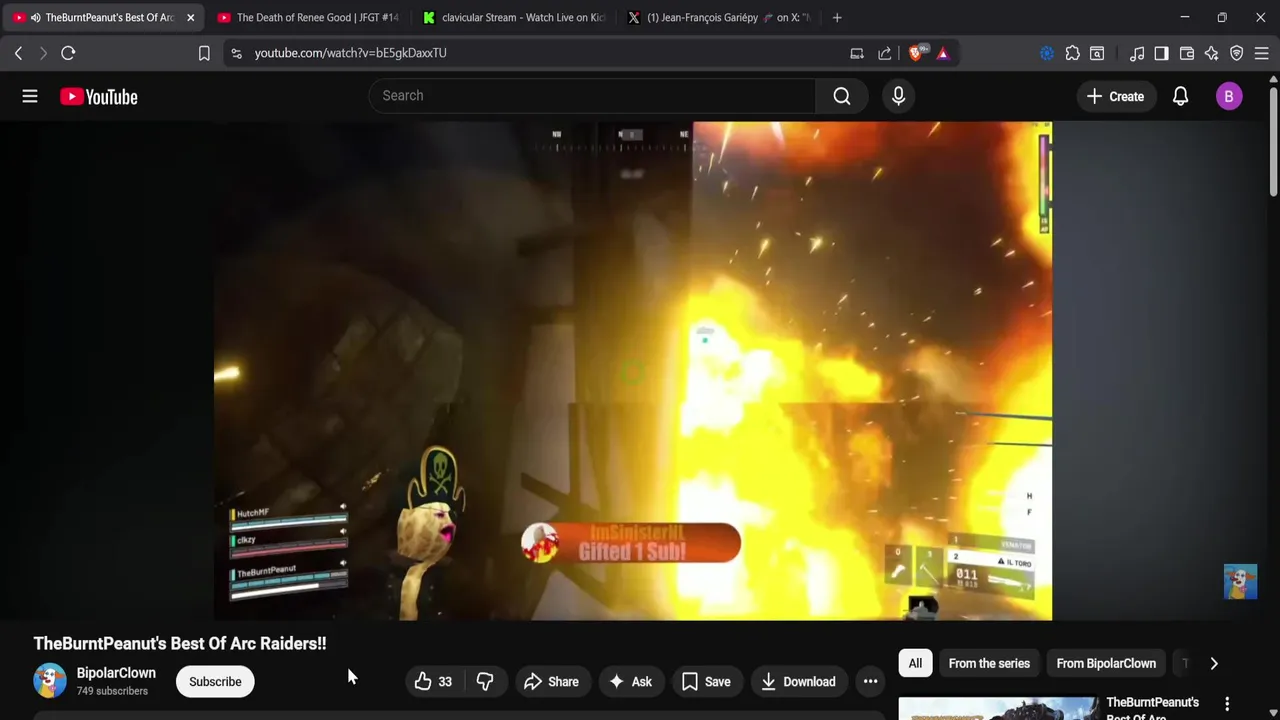Open the Brave Wallet icon
The width and height of the screenshot is (1280, 720).
tap(1187, 53)
